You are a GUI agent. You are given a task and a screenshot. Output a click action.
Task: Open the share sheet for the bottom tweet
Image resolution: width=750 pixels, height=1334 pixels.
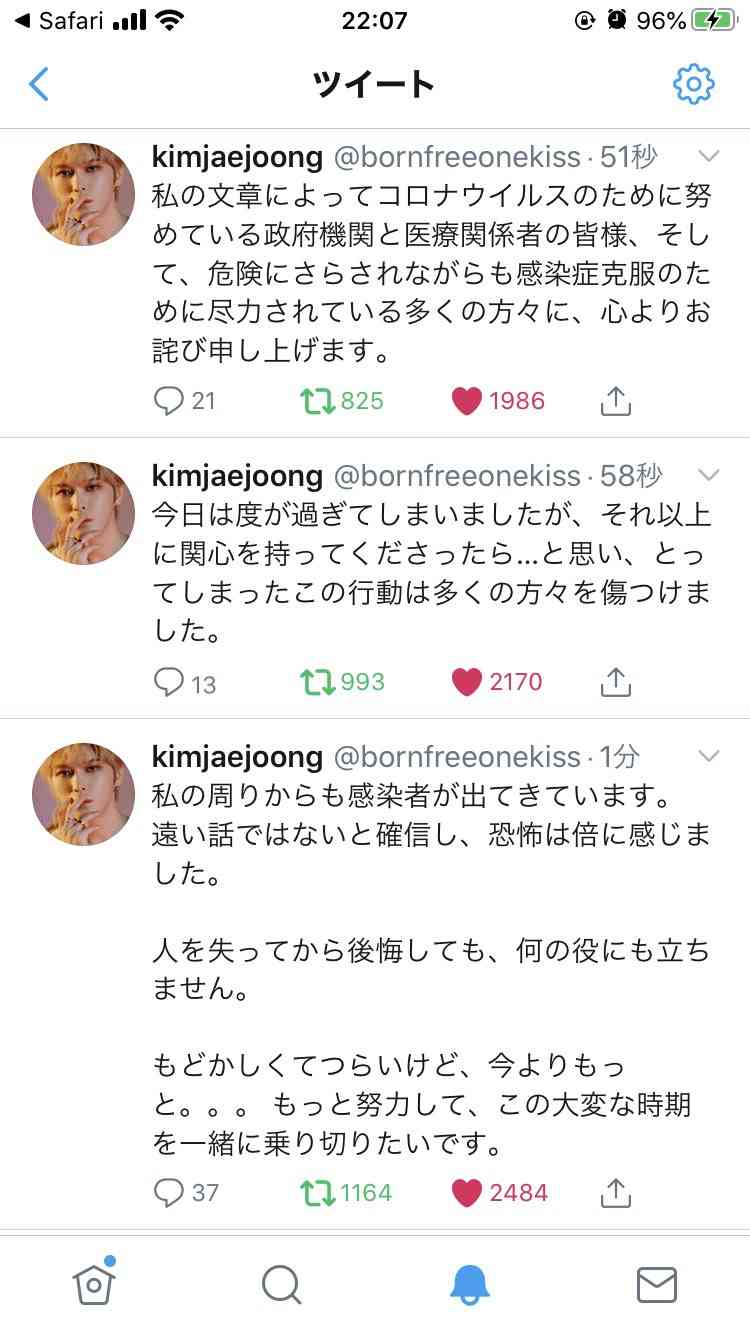coord(616,1191)
